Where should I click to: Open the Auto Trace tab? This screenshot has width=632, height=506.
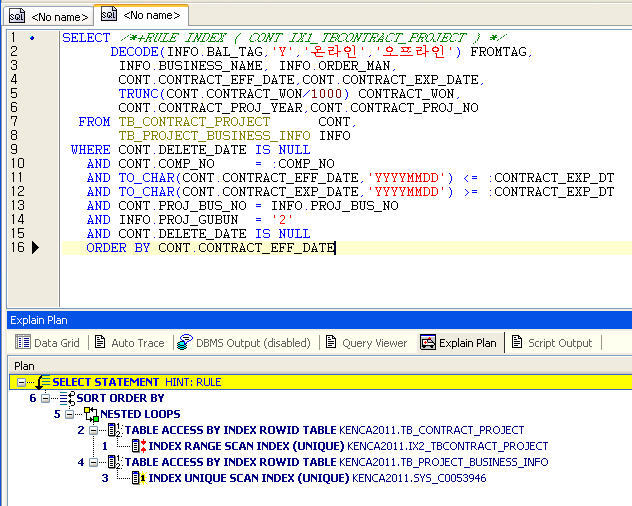[x=129, y=343]
